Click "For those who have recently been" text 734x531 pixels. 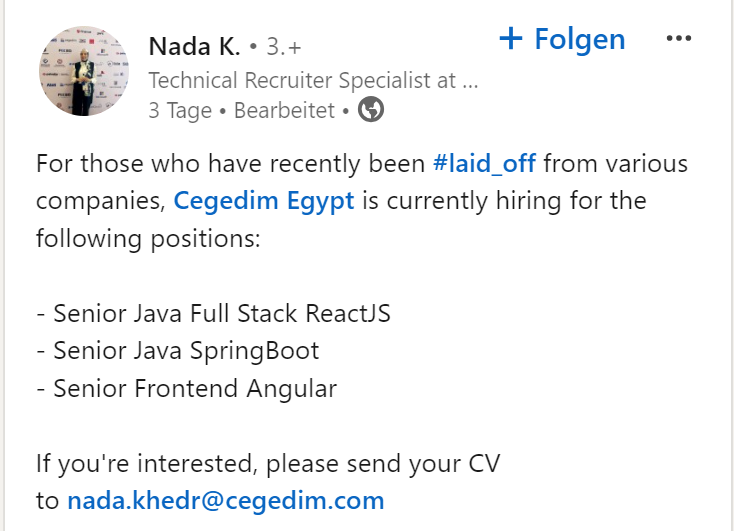(230, 163)
